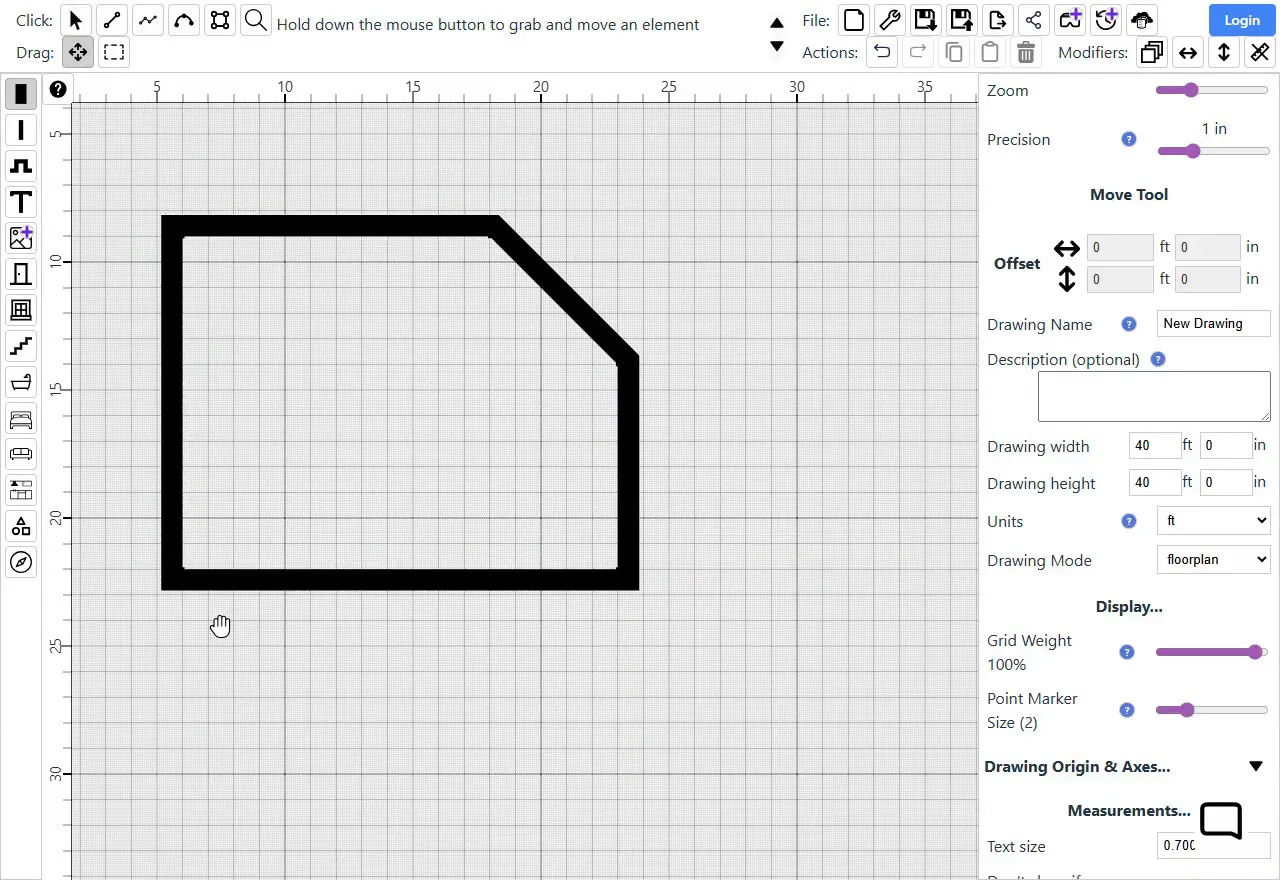The width and height of the screenshot is (1280, 880).
Task: Adjust the Grid Weight slider
Action: [1212, 652]
